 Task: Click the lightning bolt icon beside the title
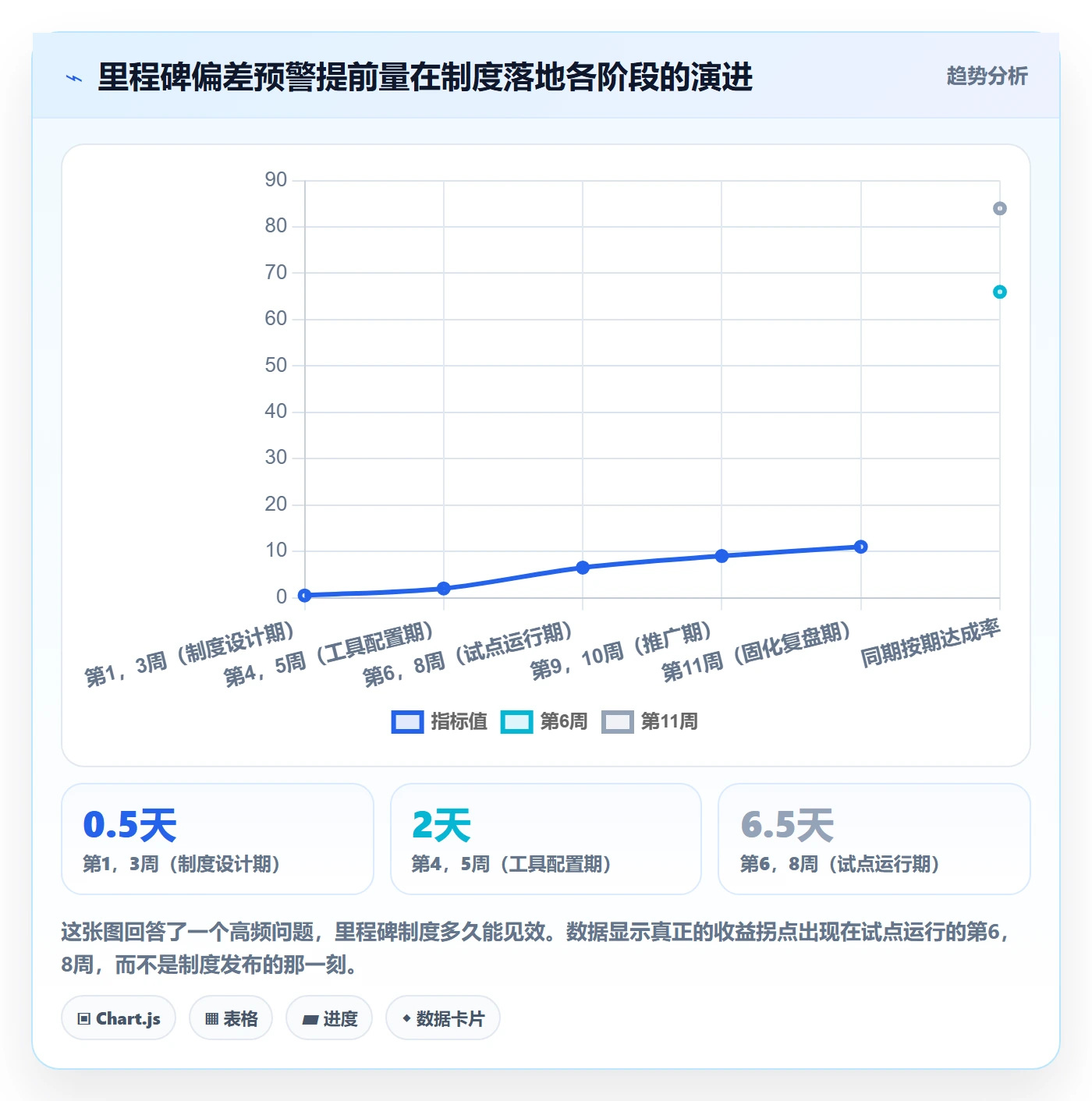pyautogui.click(x=74, y=78)
